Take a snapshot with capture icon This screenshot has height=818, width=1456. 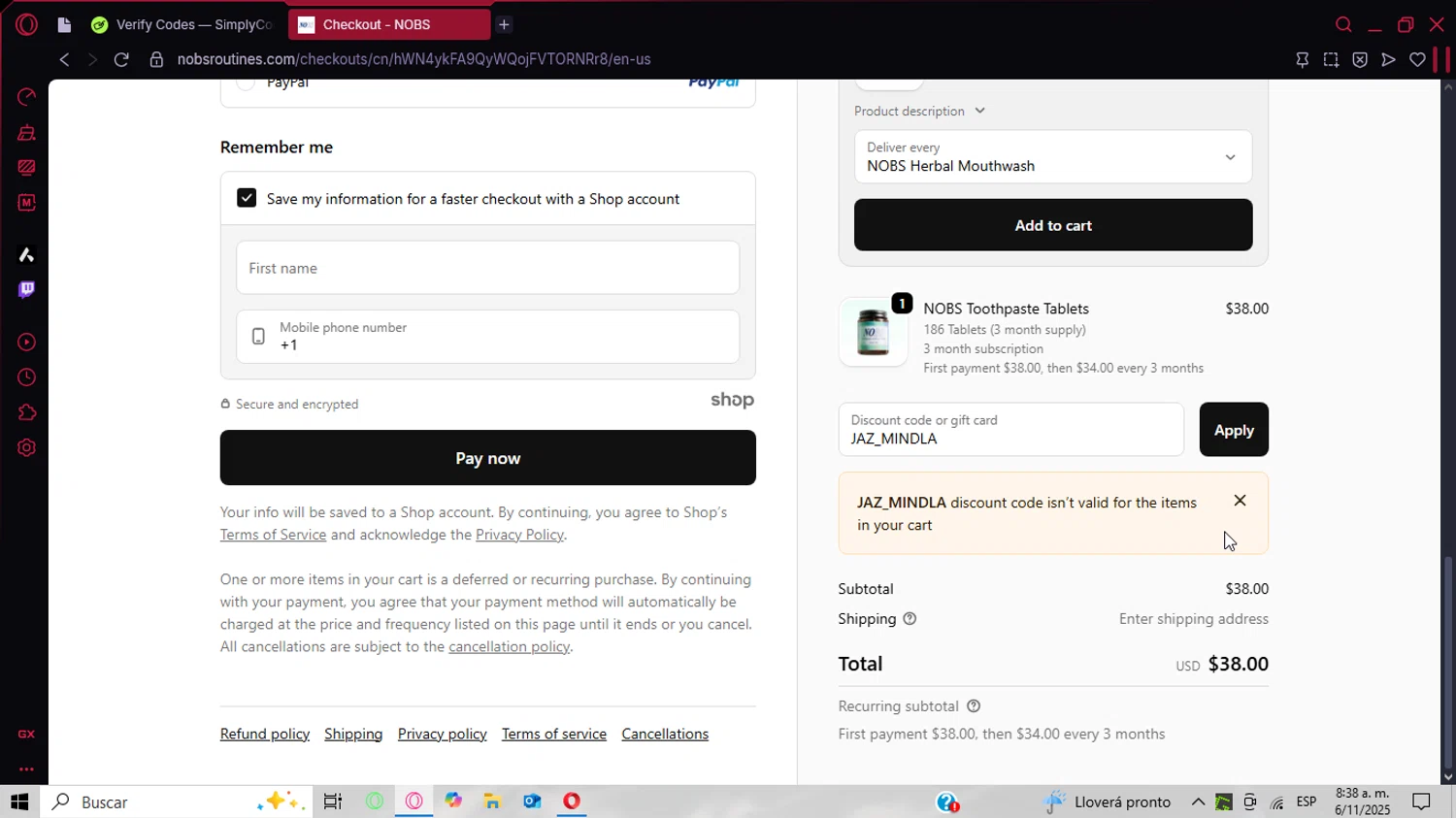(x=1331, y=59)
